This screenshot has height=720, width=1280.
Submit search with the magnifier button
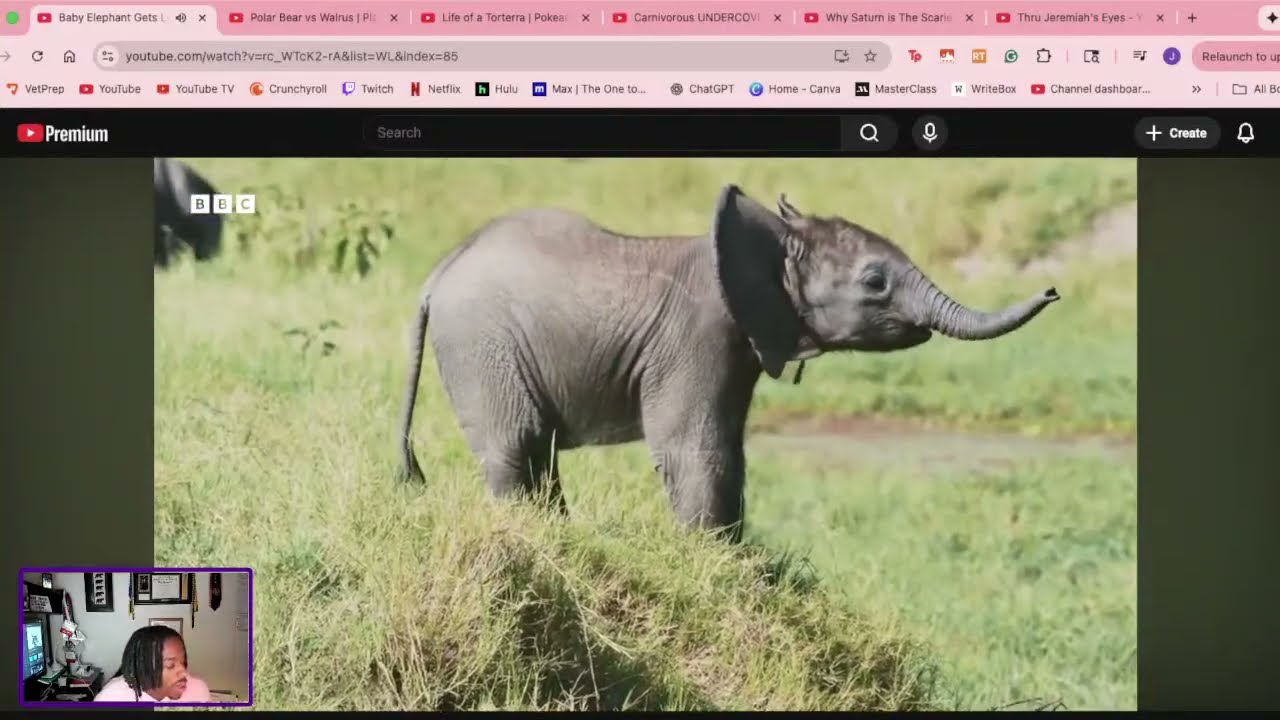tap(869, 133)
